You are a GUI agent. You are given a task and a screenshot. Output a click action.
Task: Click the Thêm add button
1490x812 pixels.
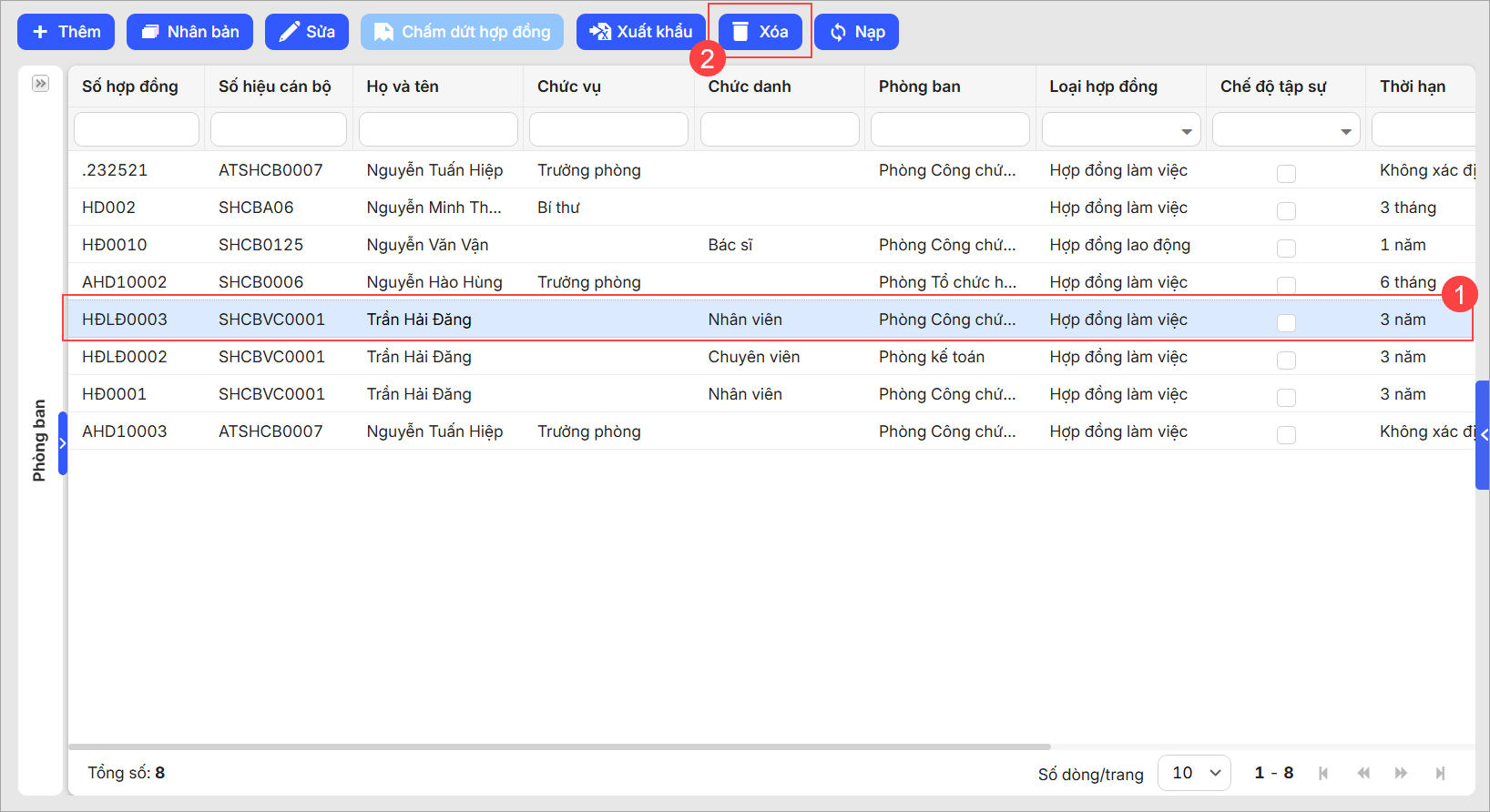pyautogui.click(x=66, y=32)
